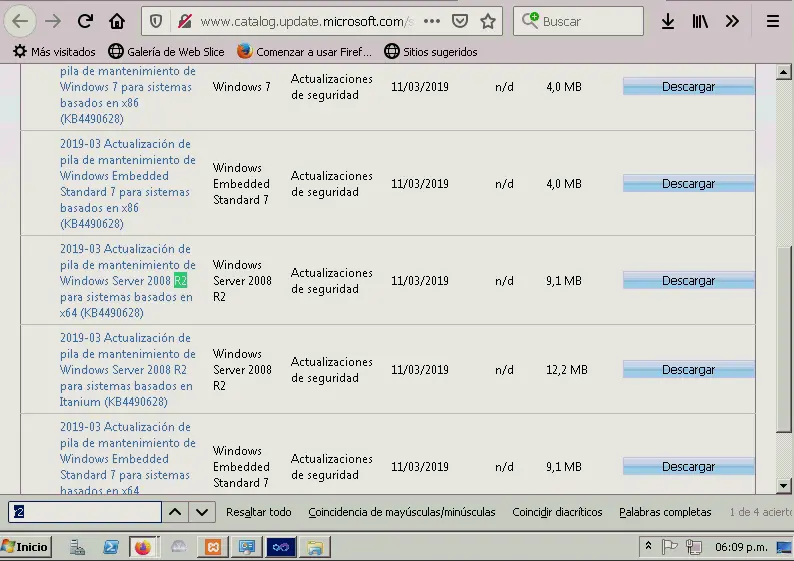794x561 pixels.
Task: Open the dark blue infinity taskbar app
Action: click(281, 547)
